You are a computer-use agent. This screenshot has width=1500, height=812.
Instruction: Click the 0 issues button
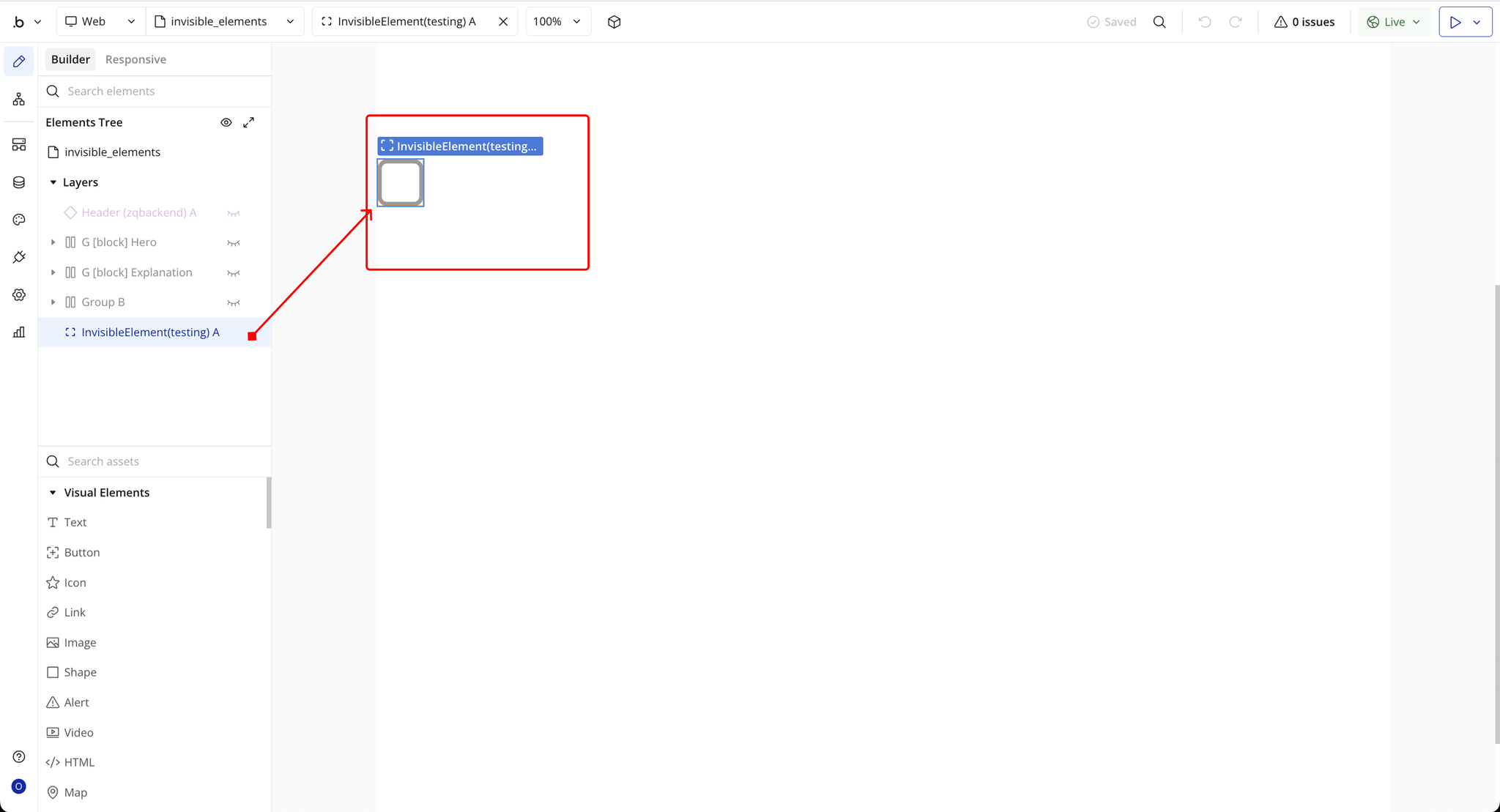[x=1304, y=22]
